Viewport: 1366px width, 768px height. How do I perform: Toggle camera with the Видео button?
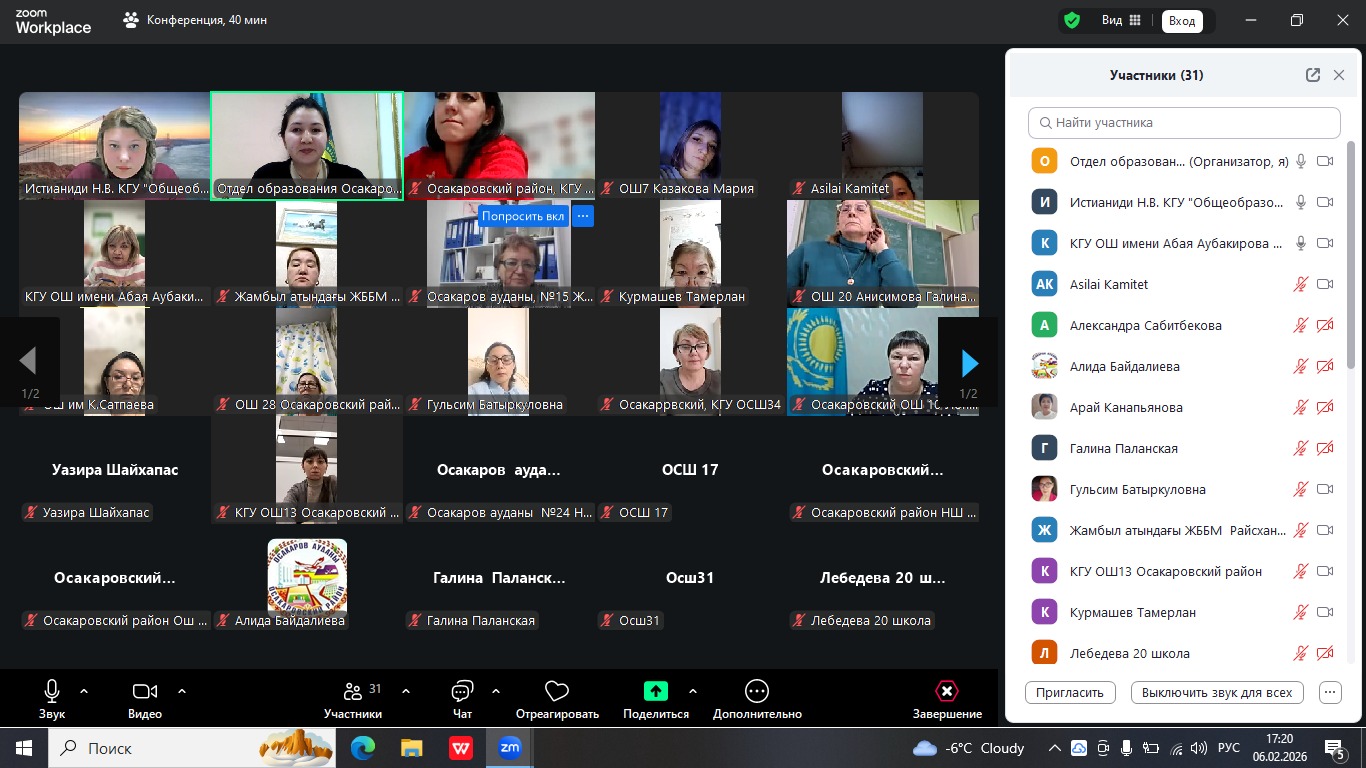(145, 691)
